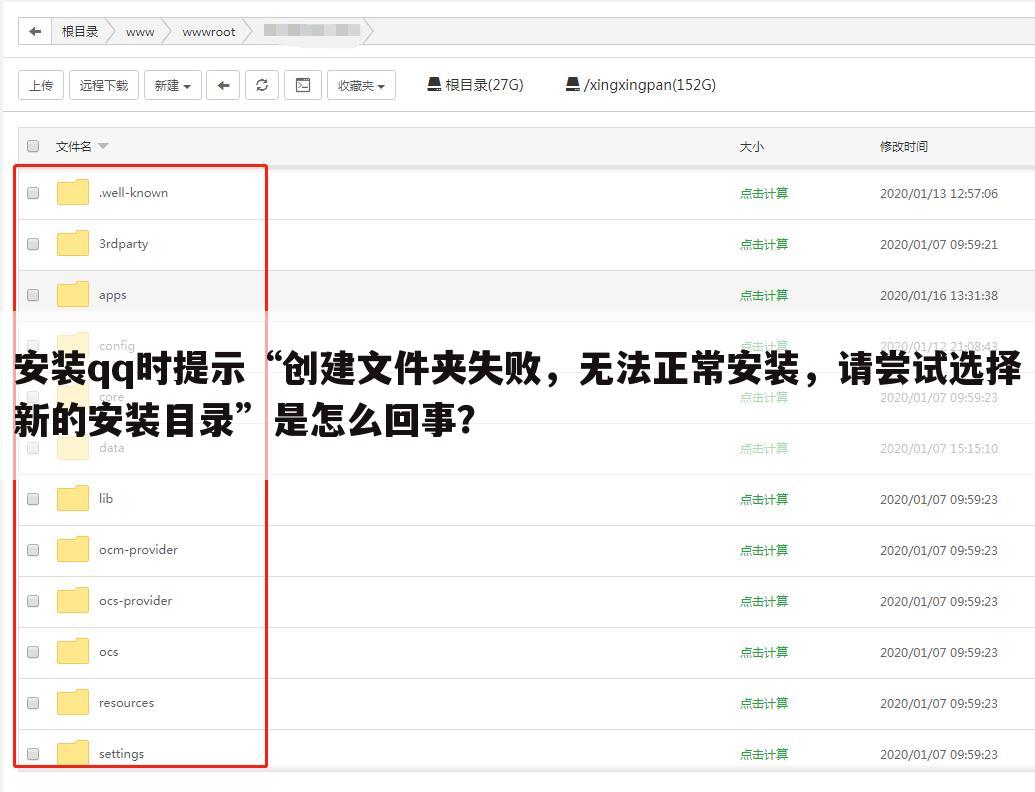Open the ocs folder name
The height and width of the screenshot is (792, 1035).
coord(108,652)
